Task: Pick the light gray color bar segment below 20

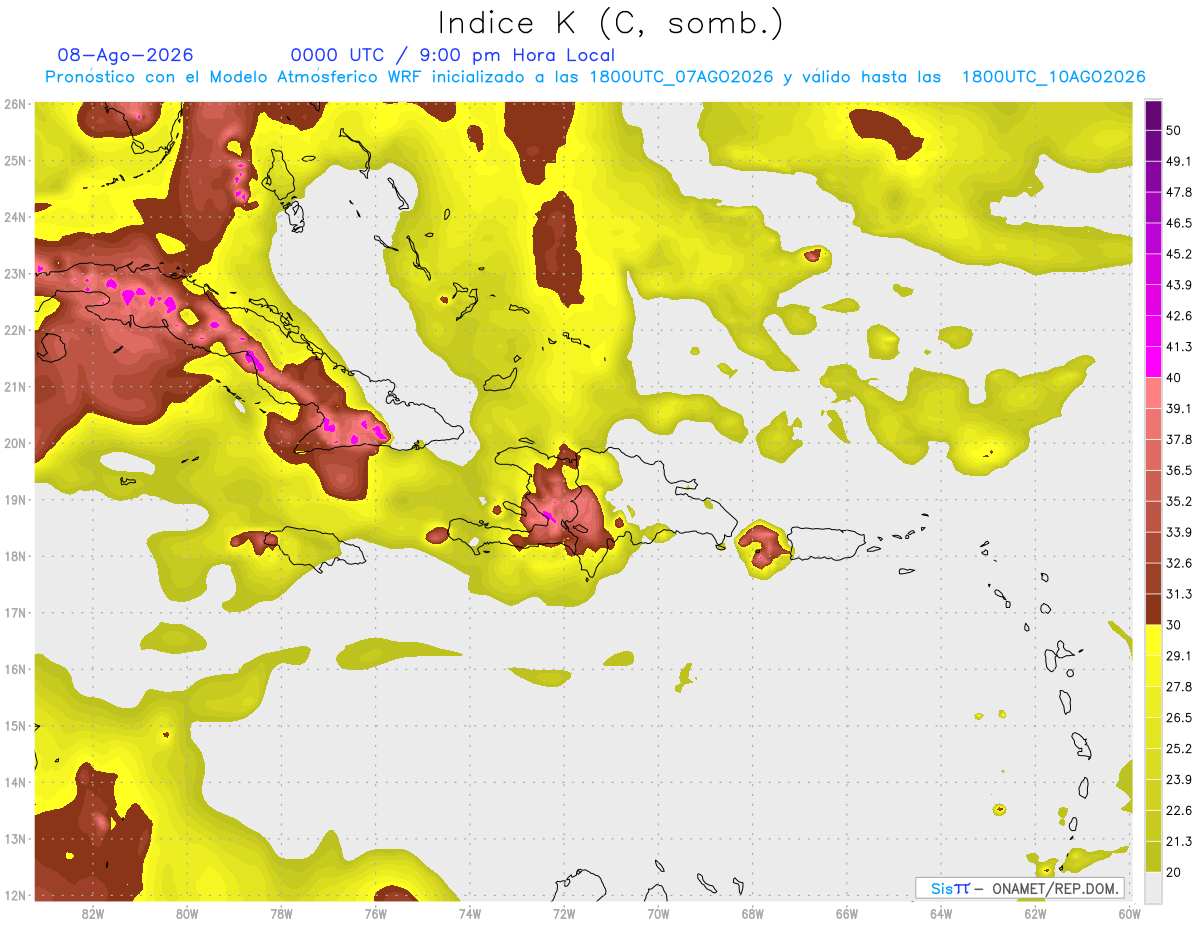Action: point(1153,886)
